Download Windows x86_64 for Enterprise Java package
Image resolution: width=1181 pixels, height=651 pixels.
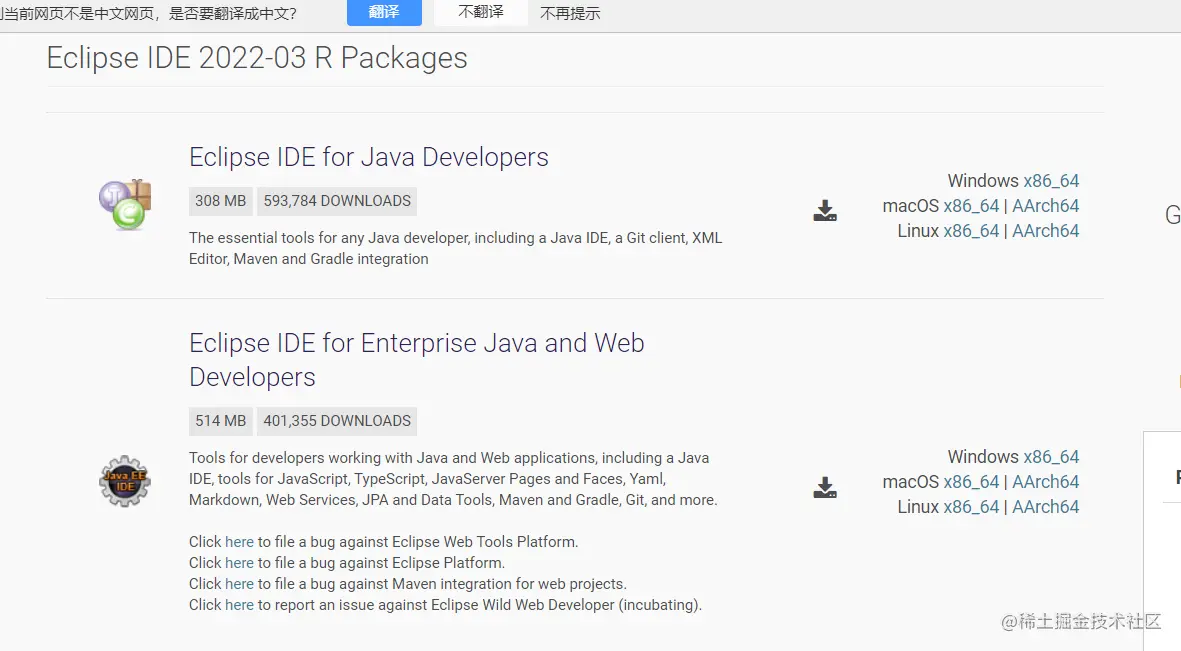pos(1051,457)
